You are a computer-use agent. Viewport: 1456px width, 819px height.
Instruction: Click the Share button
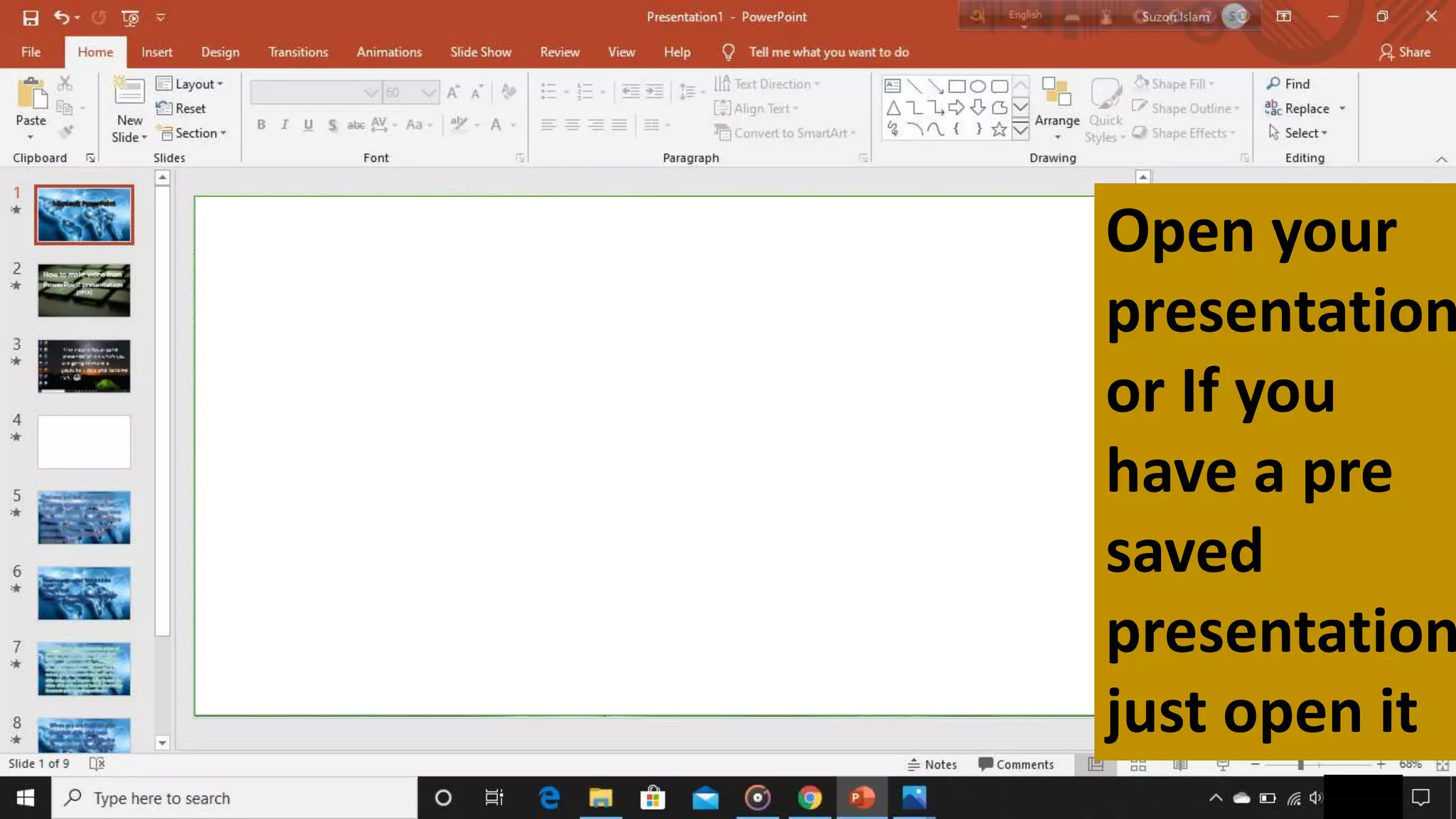(1405, 52)
